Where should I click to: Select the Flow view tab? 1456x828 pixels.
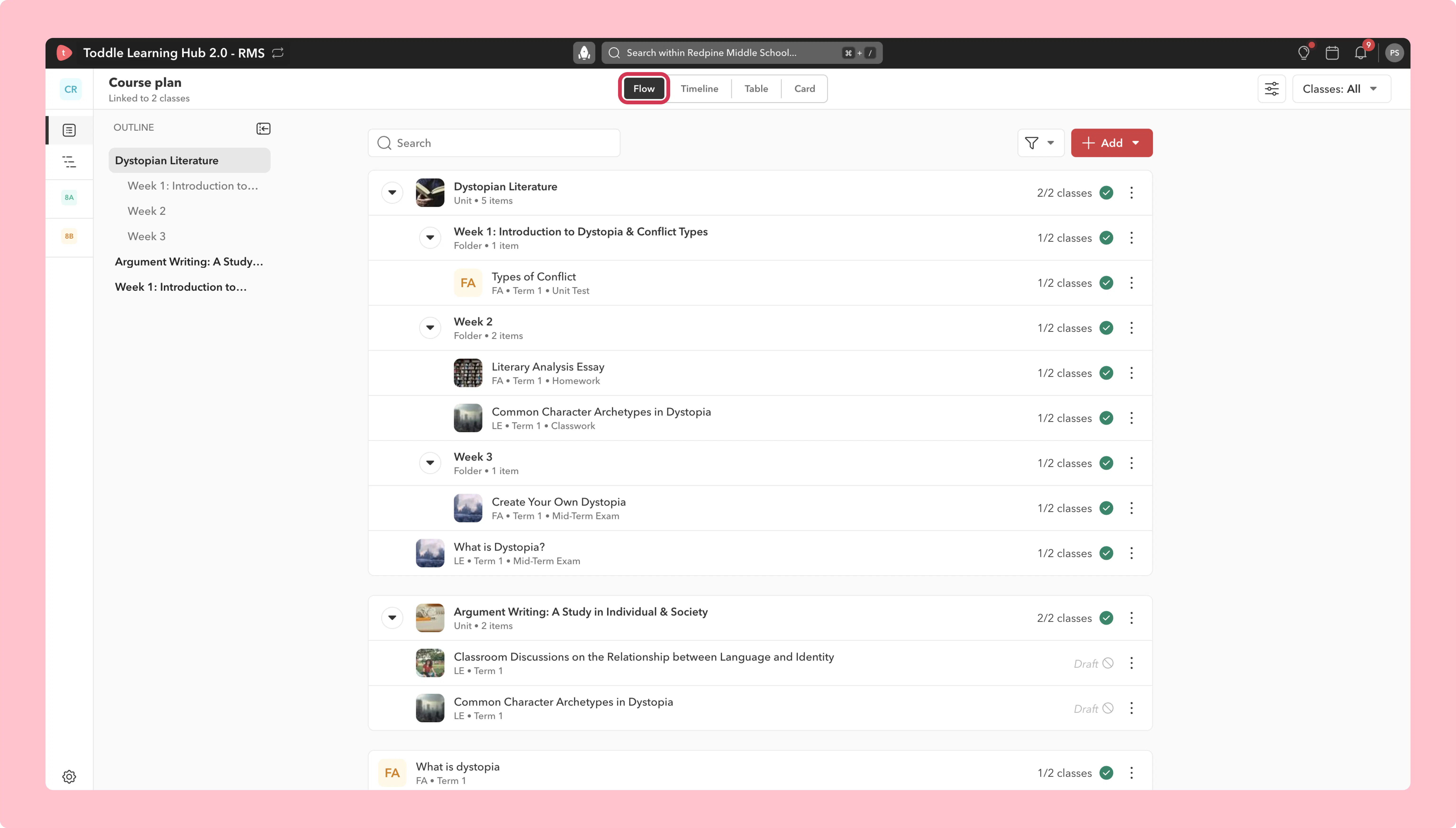click(644, 89)
